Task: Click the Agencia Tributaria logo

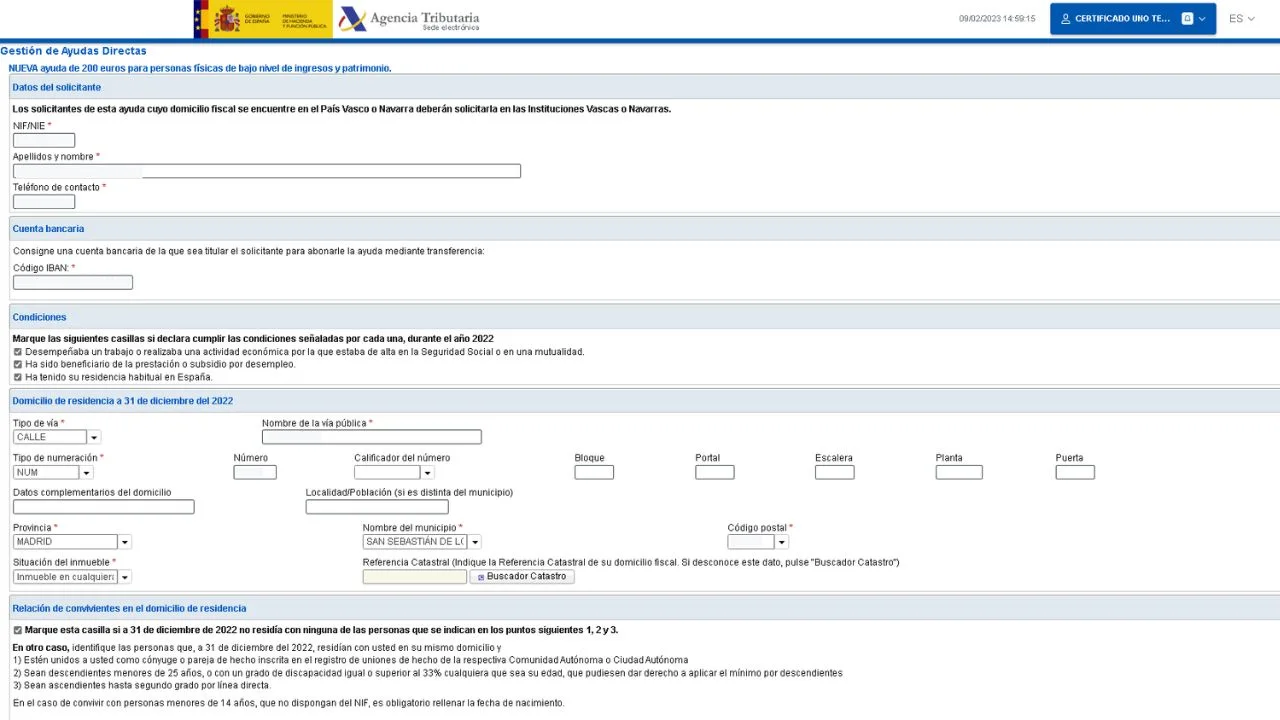Action: click(409, 19)
